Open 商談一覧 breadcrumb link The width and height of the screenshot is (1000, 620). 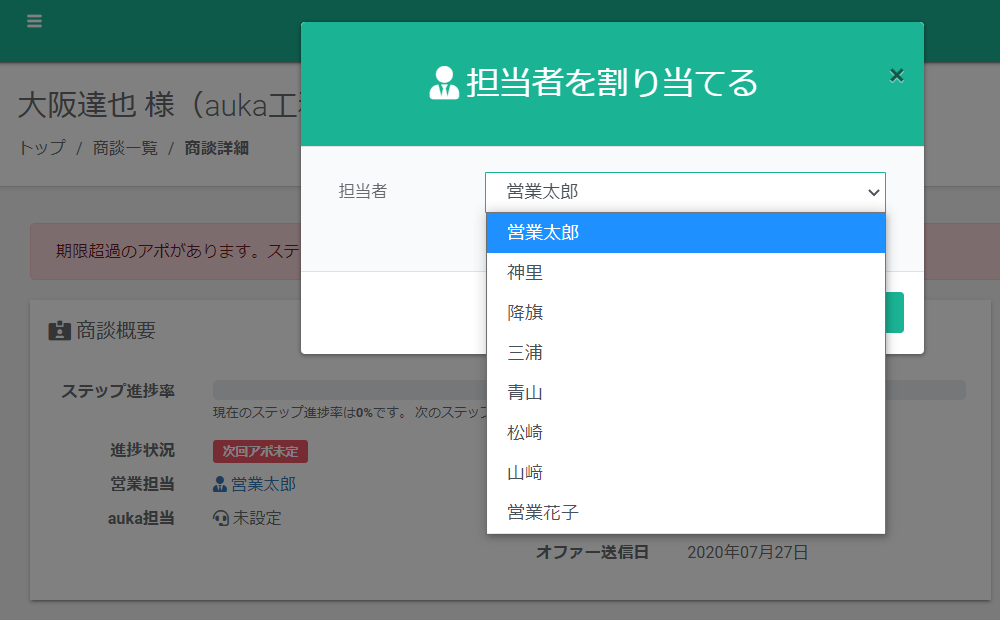[x=125, y=148]
